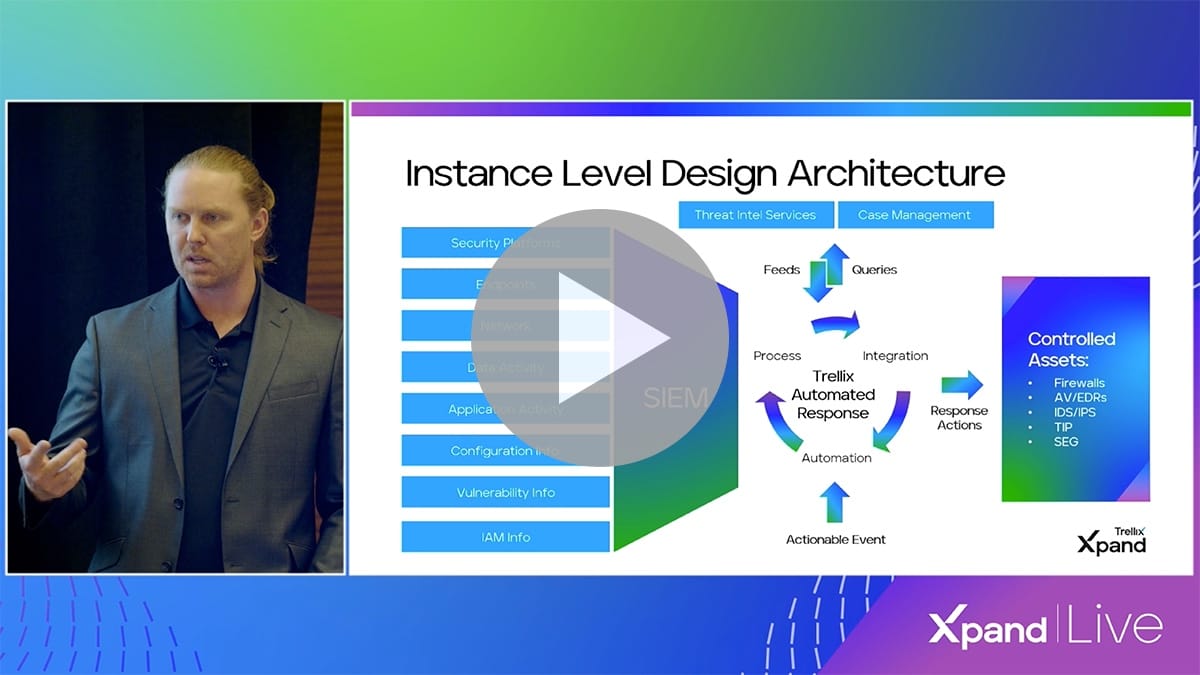Click the slide title 'Instance Level Design Architecture'
The width and height of the screenshot is (1200, 675).
pyautogui.click(x=705, y=173)
